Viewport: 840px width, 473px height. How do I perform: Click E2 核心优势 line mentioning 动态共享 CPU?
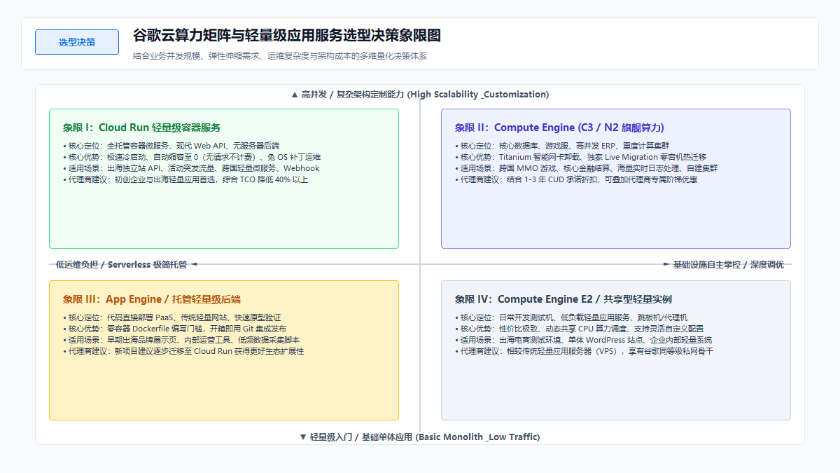pyautogui.click(x=579, y=328)
